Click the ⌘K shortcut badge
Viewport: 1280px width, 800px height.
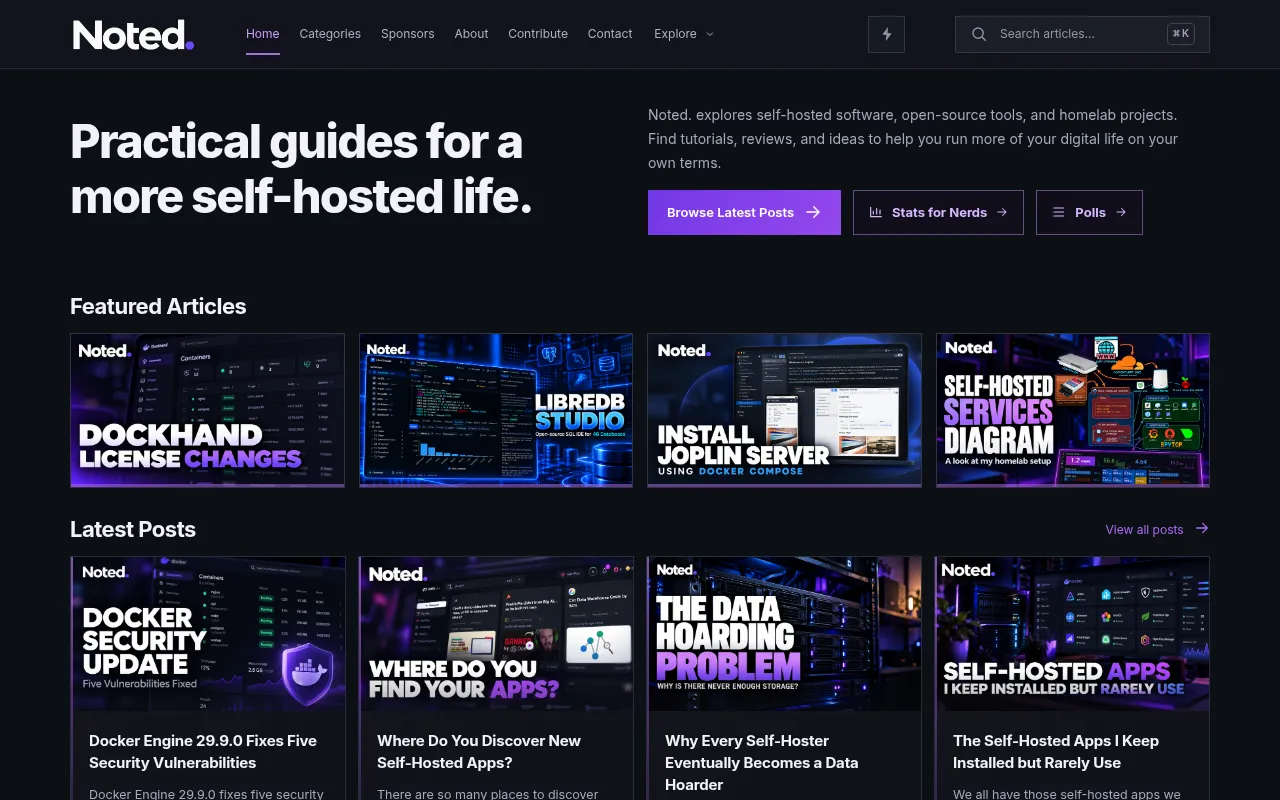pos(1181,34)
